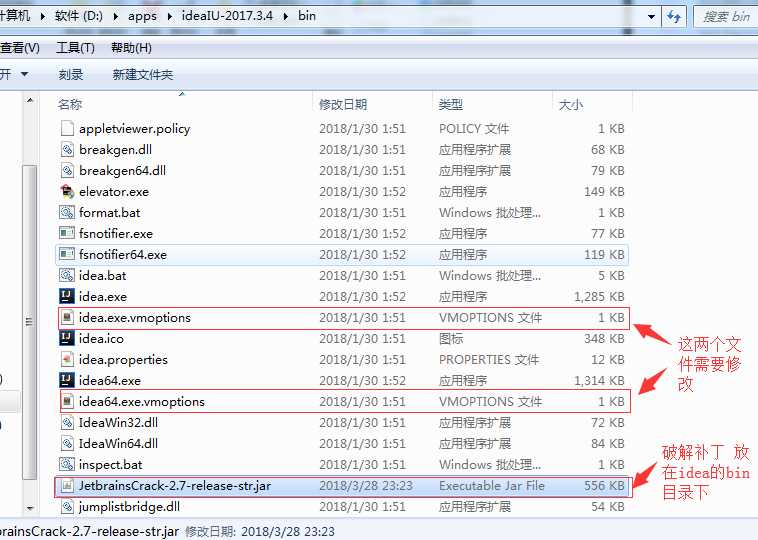Select the fsnotifier.exe icon

[67, 234]
